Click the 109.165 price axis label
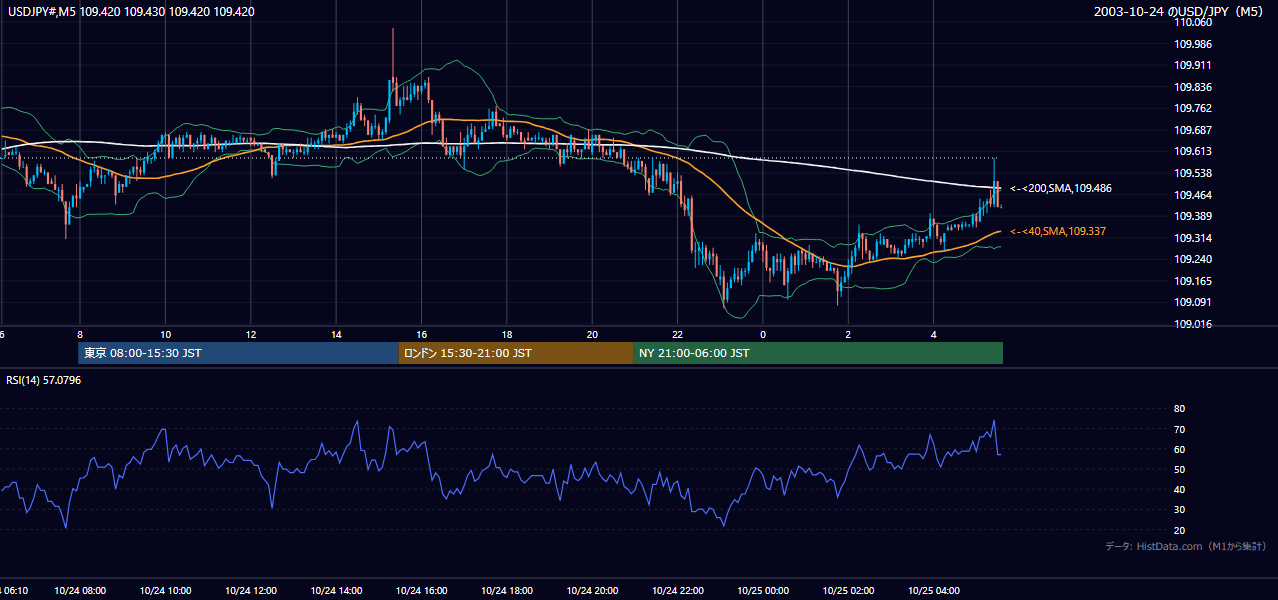 (x=1194, y=281)
